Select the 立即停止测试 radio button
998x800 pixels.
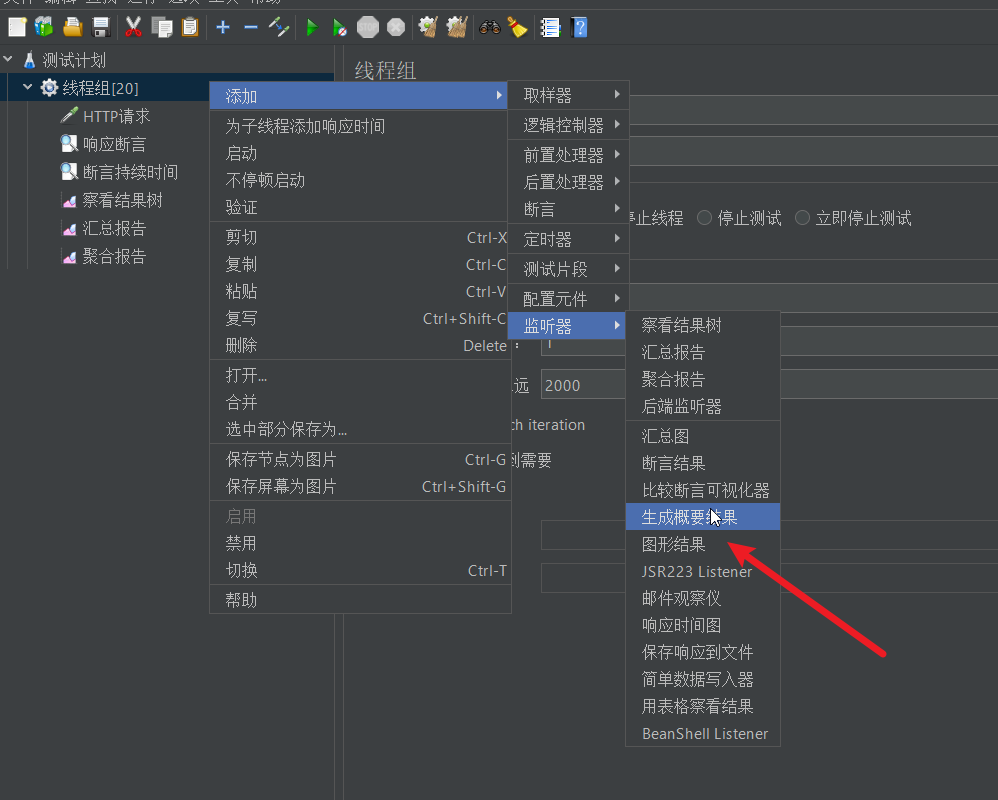[x=802, y=218]
